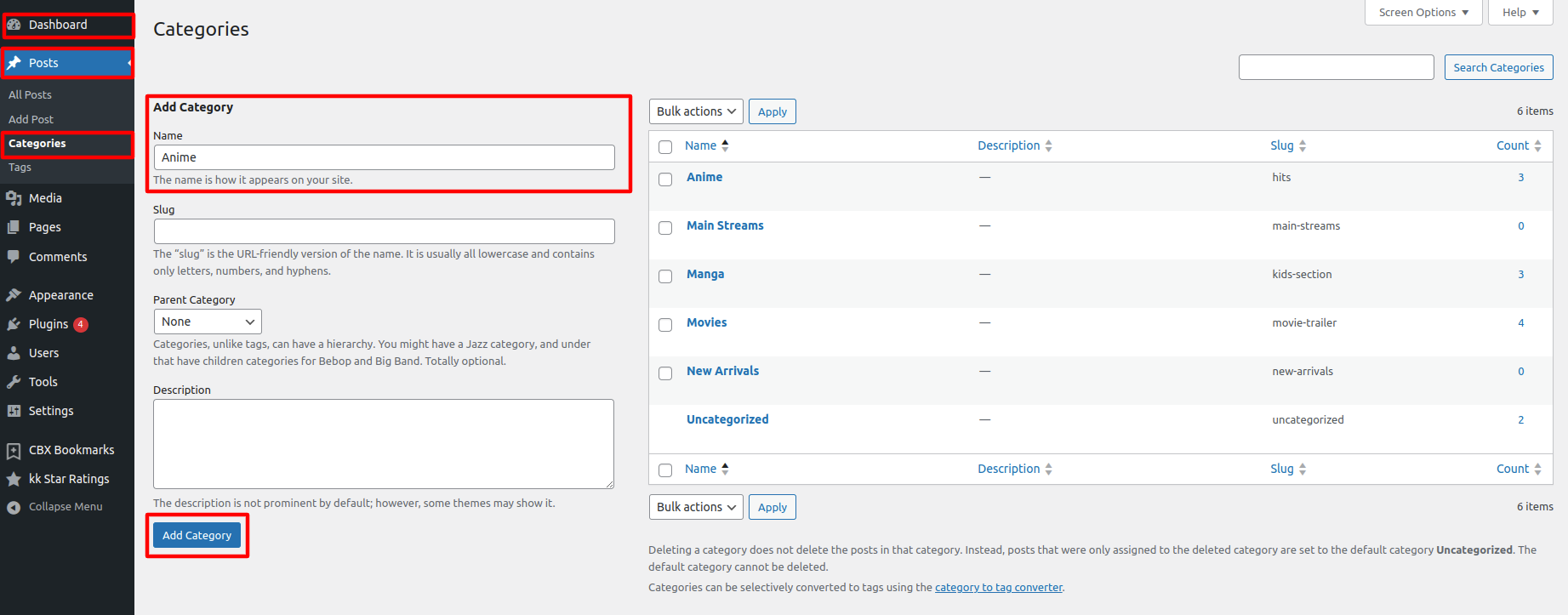
Task: Click the Users person icon
Action: (x=14, y=353)
